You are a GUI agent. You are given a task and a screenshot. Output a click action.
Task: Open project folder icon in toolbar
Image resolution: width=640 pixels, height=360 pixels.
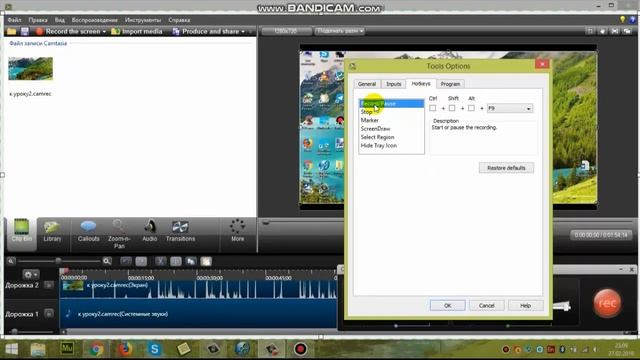[11, 31]
